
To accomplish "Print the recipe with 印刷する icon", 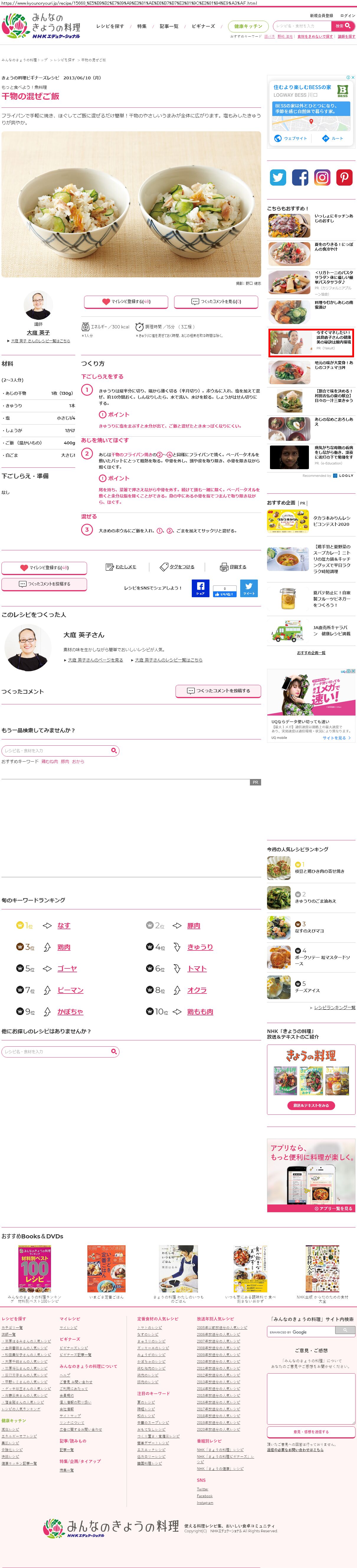I will tap(233, 567).
